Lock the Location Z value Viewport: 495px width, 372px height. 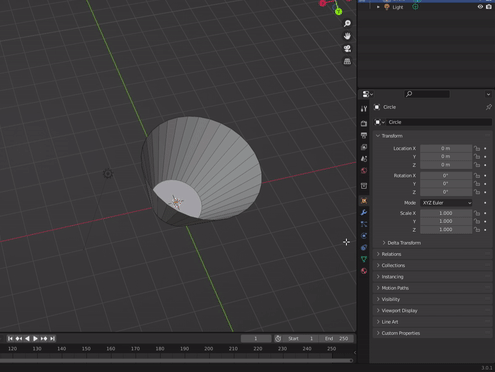click(x=477, y=165)
